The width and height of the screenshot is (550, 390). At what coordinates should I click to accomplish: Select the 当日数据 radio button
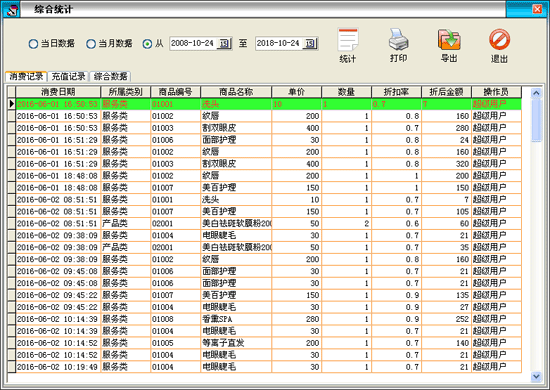tap(33, 44)
